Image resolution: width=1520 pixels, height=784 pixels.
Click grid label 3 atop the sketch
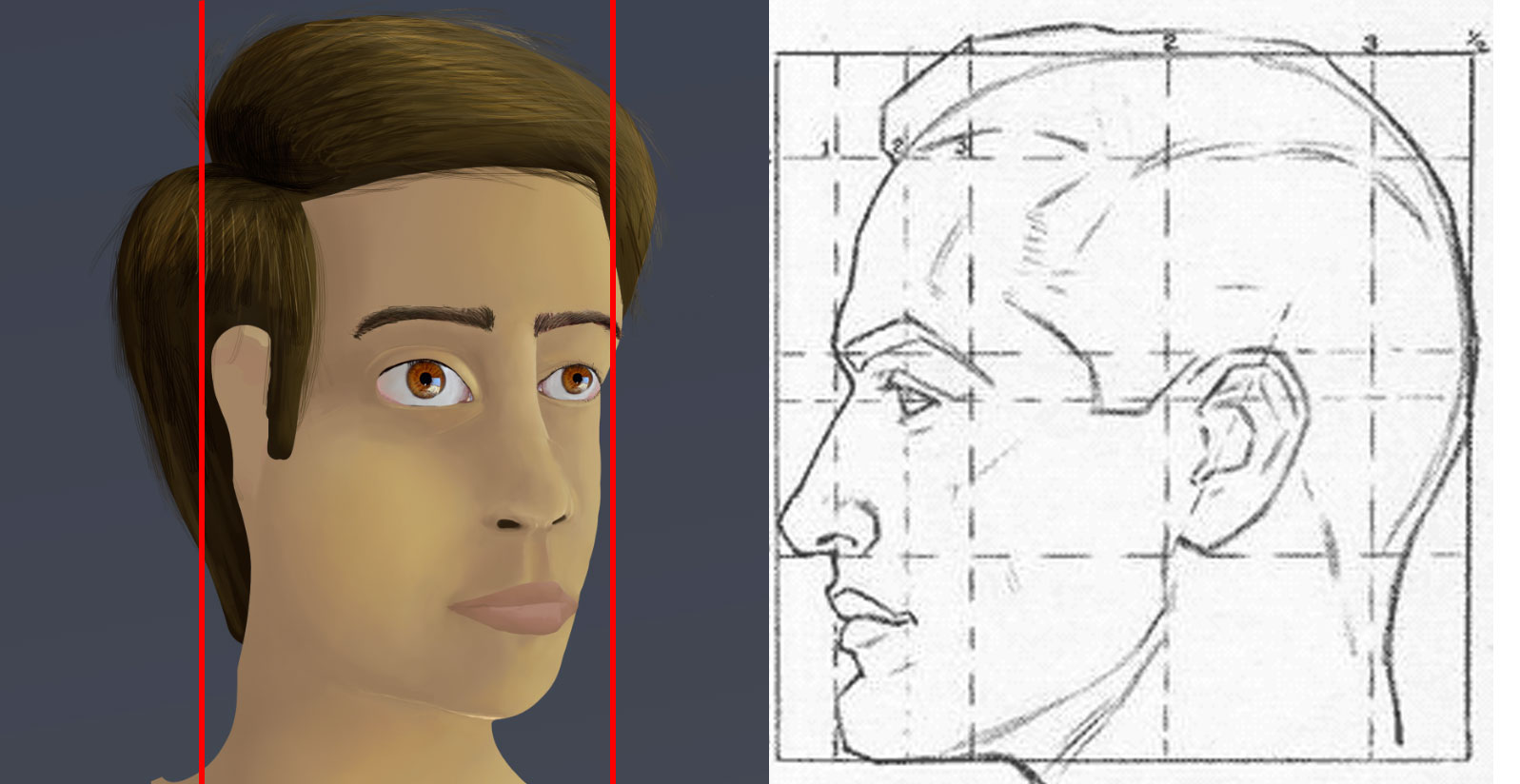(1371, 44)
